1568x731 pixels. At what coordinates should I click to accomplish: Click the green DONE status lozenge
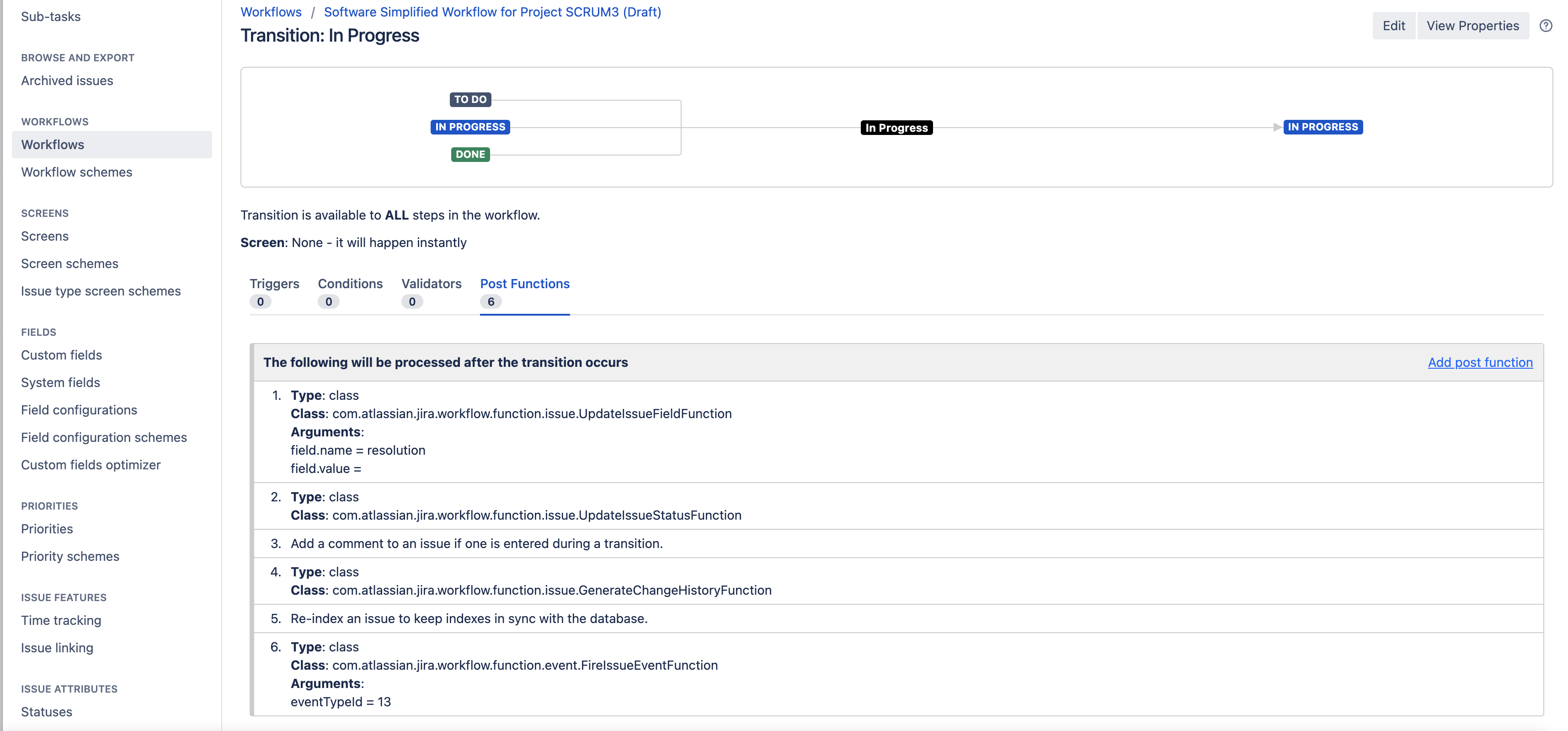tap(470, 154)
